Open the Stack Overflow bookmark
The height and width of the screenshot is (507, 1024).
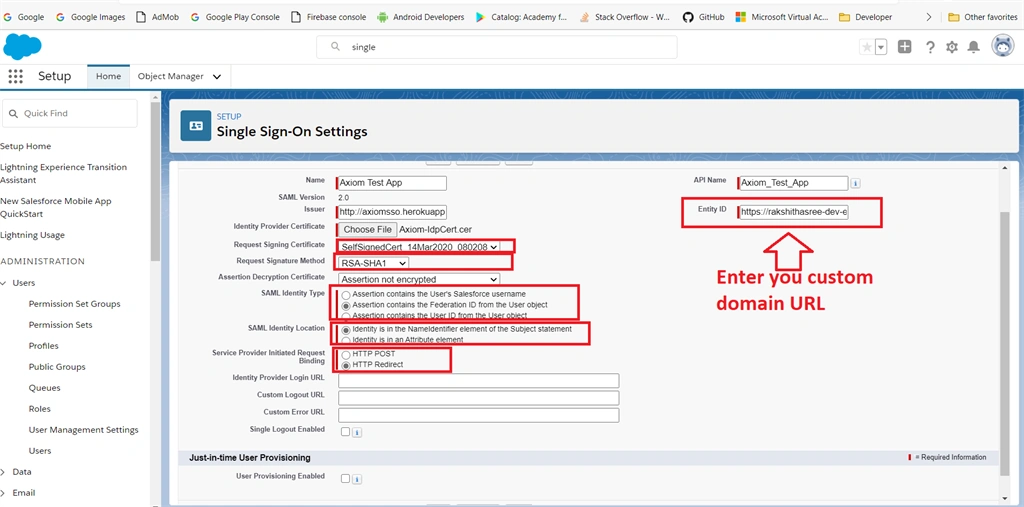624,17
